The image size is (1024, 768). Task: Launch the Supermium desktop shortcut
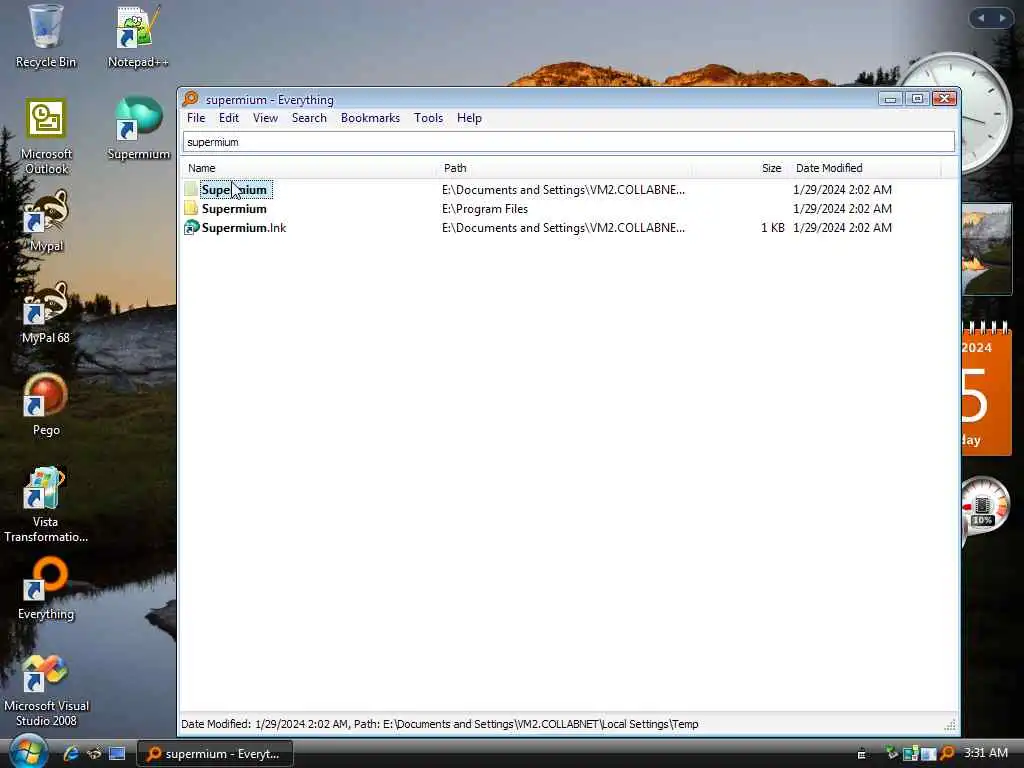coord(138,129)
